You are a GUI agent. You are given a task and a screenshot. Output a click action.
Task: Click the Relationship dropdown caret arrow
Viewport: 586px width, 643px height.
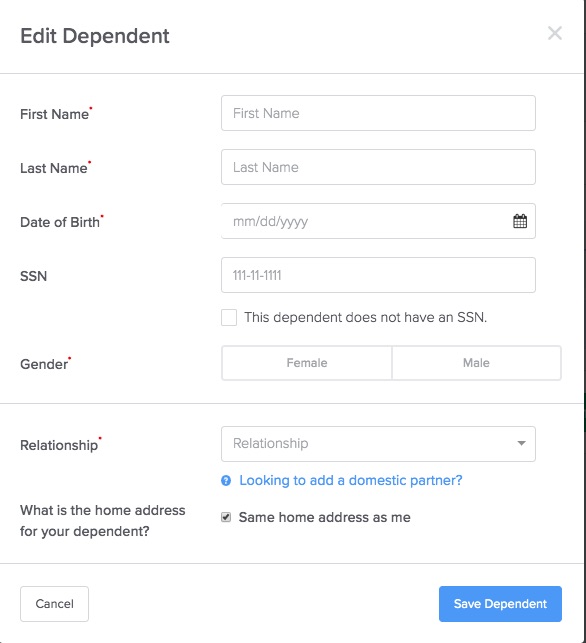click(x=522, y=443)
